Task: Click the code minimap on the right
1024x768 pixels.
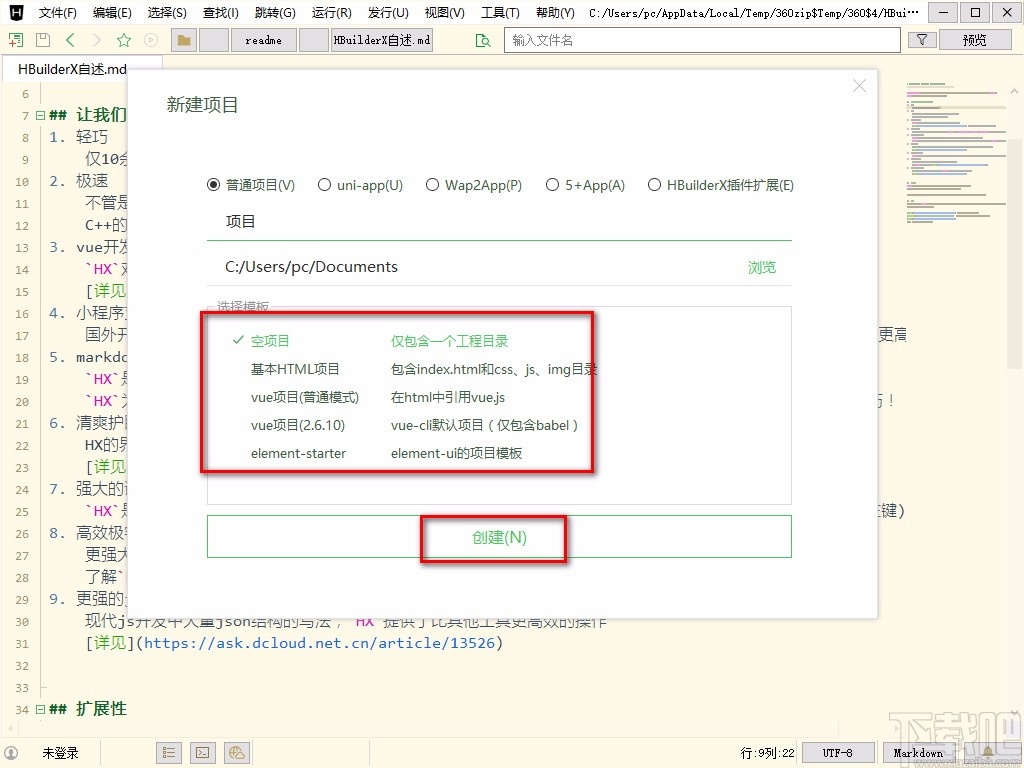Action: [956, 153]
